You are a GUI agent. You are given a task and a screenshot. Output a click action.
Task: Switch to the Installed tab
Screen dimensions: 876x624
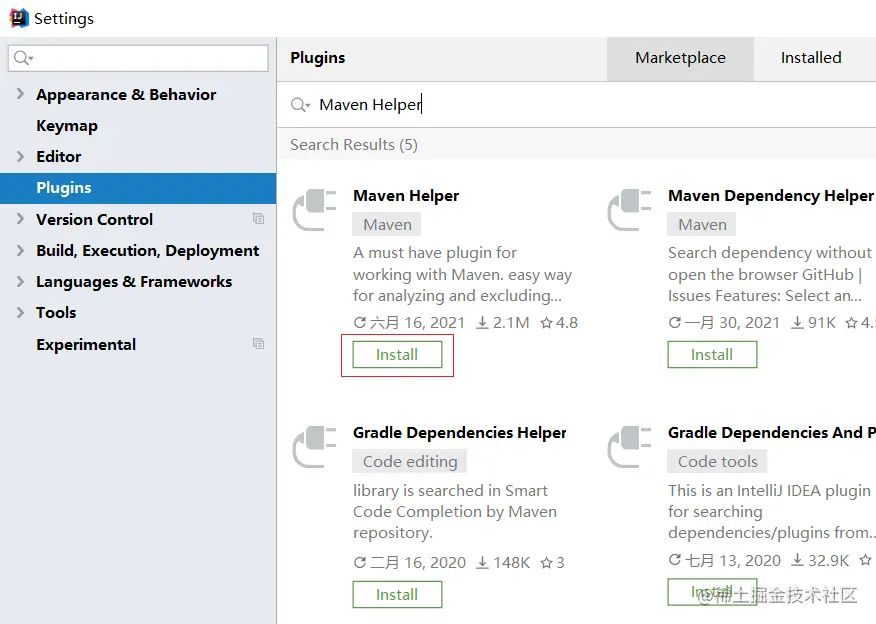811,58
